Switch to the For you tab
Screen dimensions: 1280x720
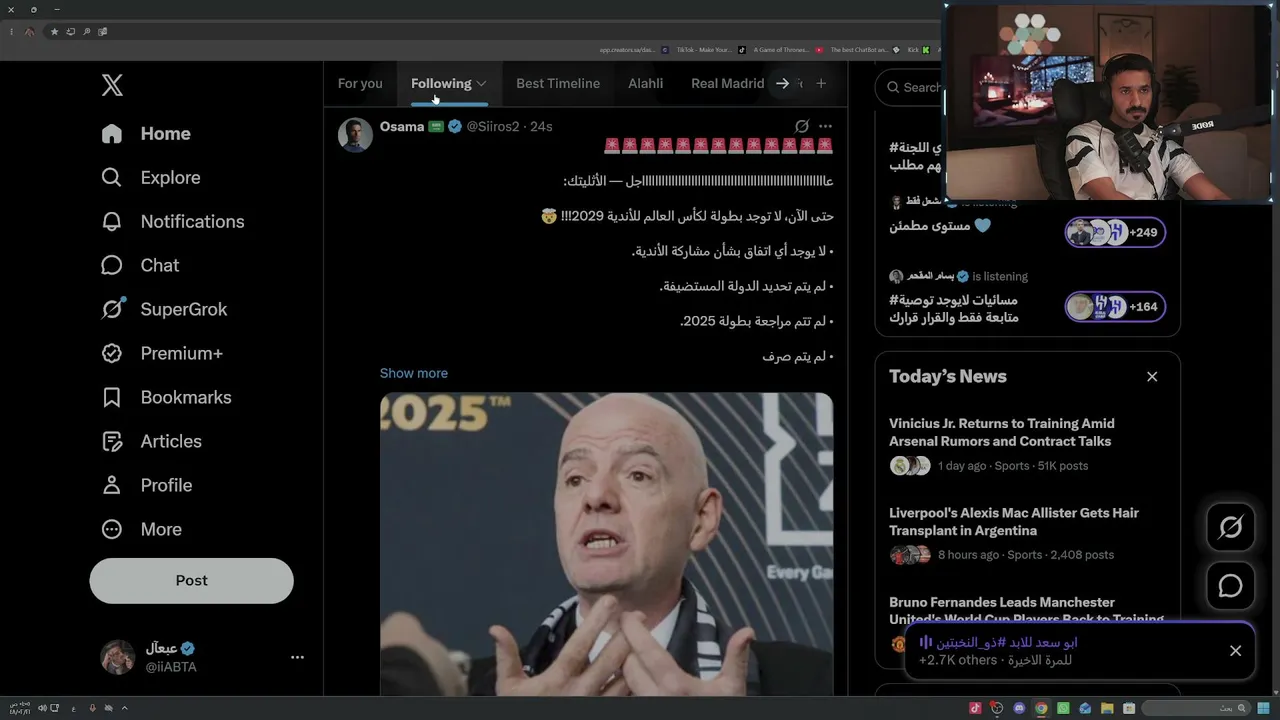pos(360,83)
